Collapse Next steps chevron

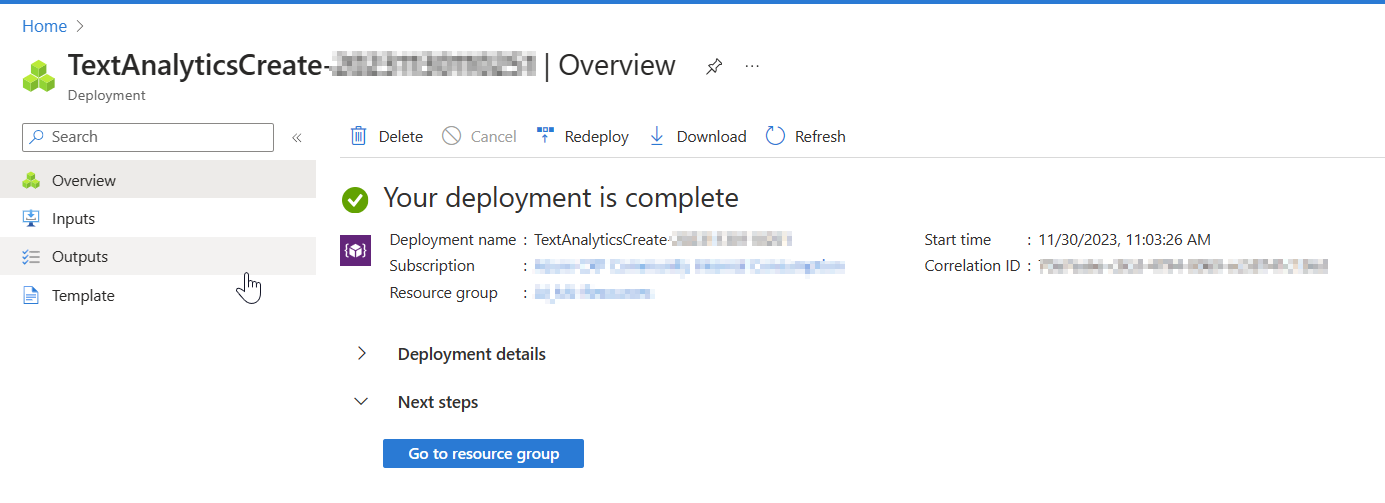click(362, 401)
